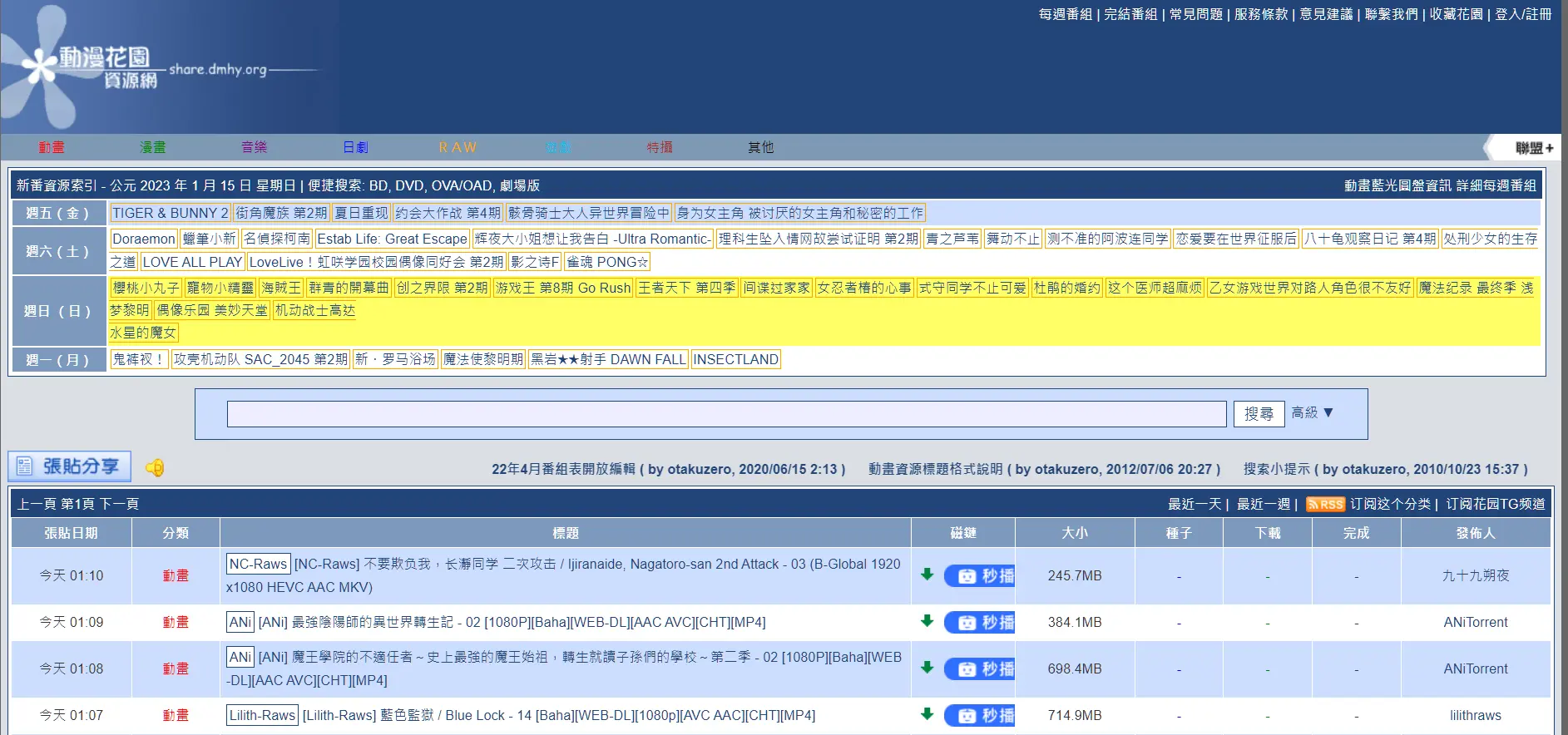Open the 張貼分享 post share button

[70, 466]
